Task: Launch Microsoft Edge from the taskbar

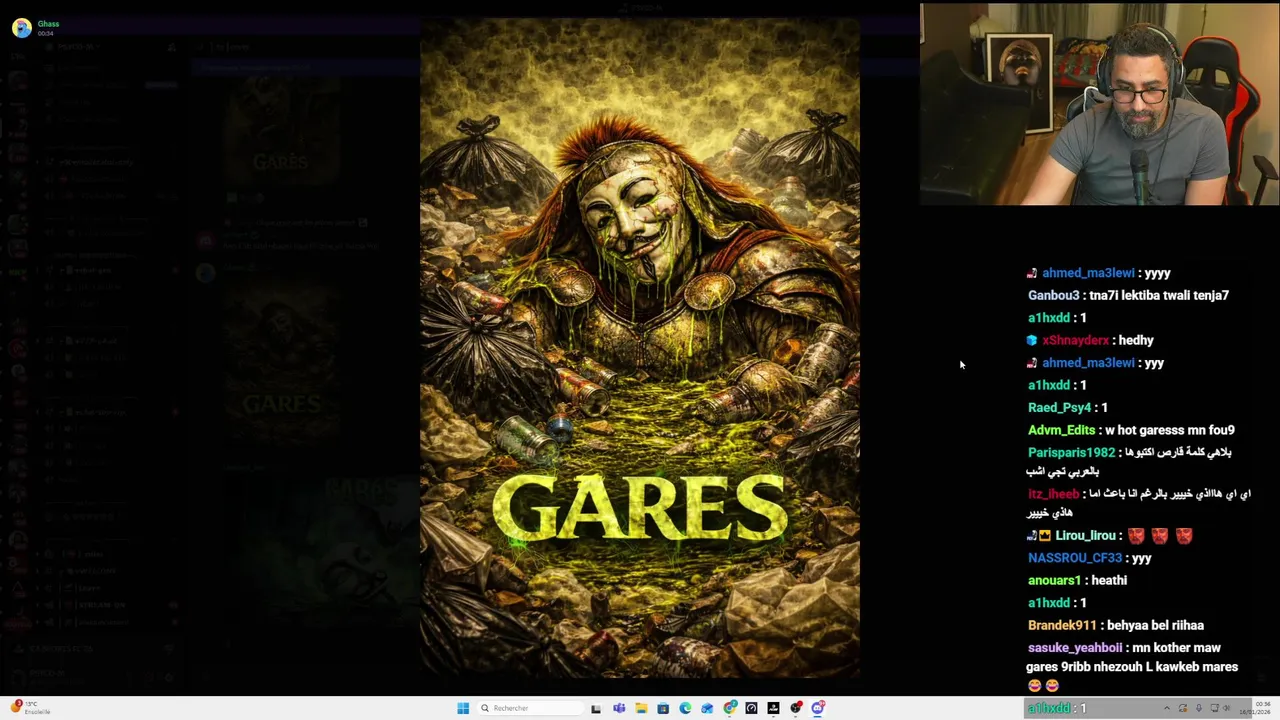Action: (x=685, y=708)
